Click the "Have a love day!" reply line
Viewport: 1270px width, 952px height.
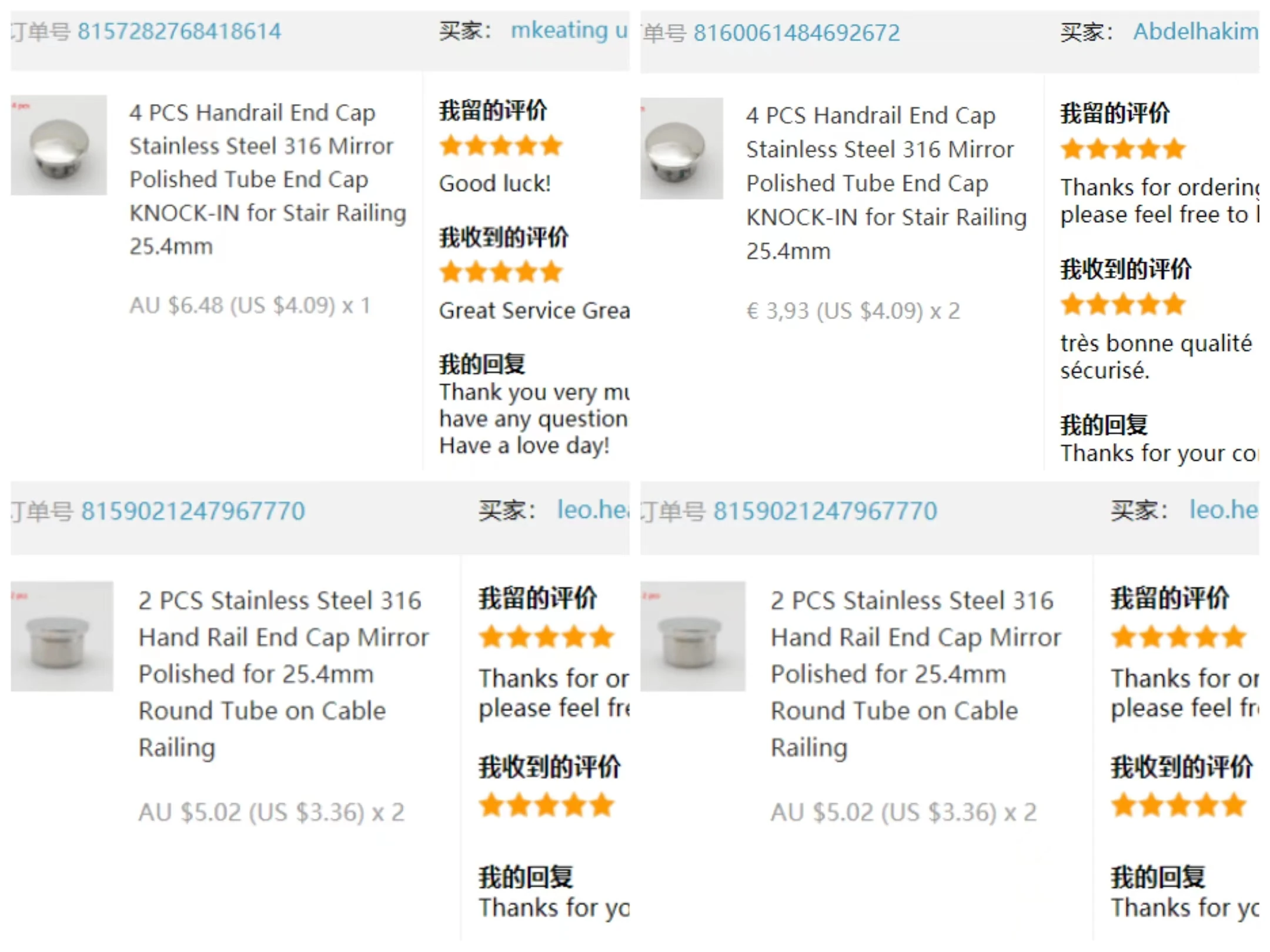pos(524,445)
